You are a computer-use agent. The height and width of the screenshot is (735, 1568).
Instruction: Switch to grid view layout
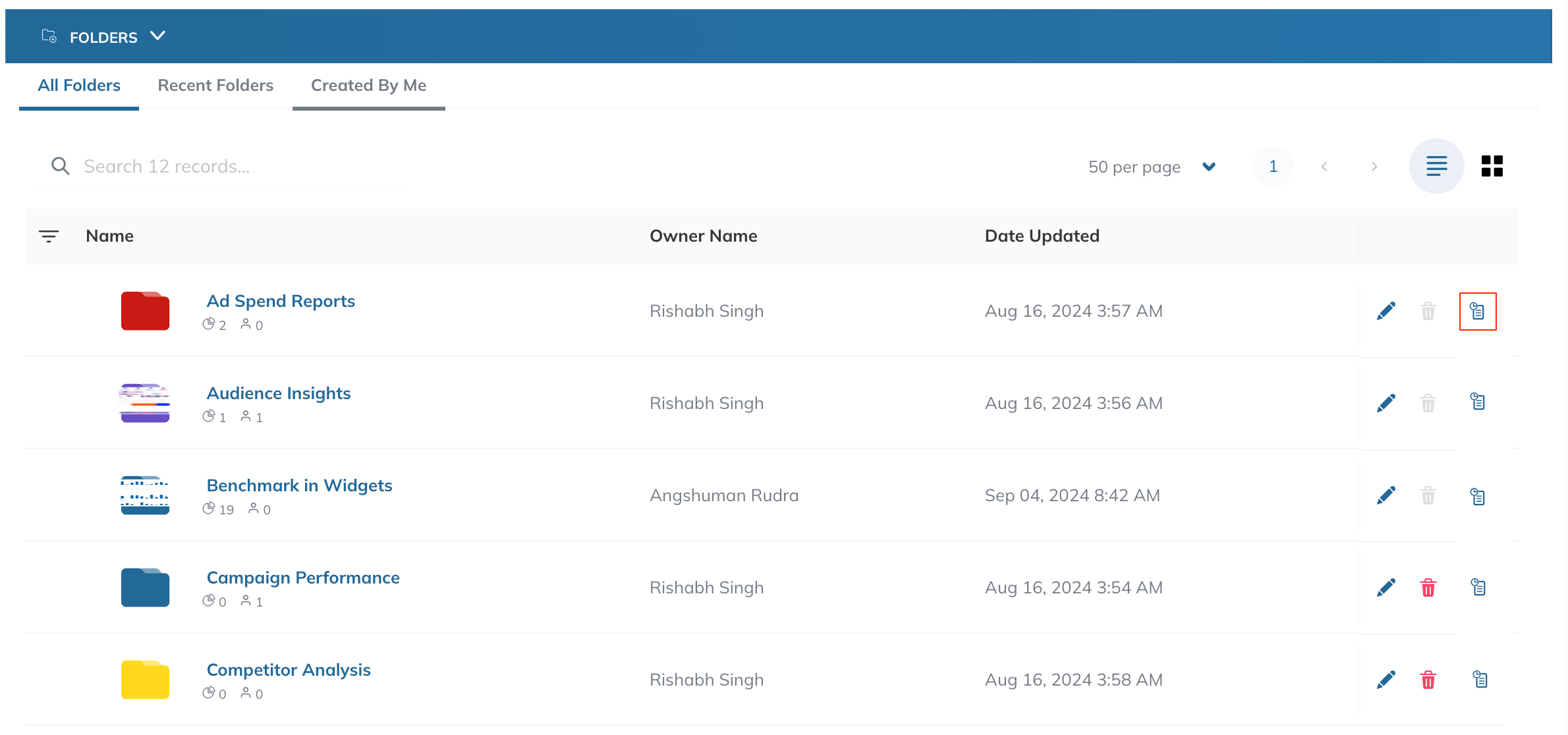point(1492,166)
